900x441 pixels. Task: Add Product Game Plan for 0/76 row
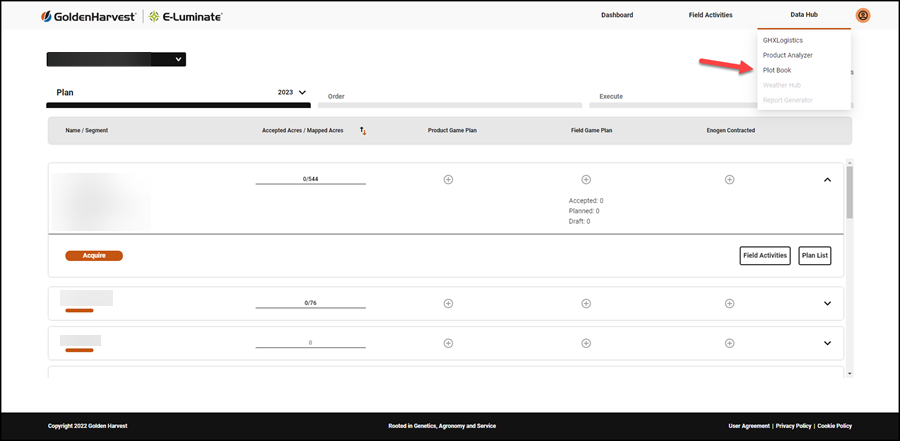(448, 303)
